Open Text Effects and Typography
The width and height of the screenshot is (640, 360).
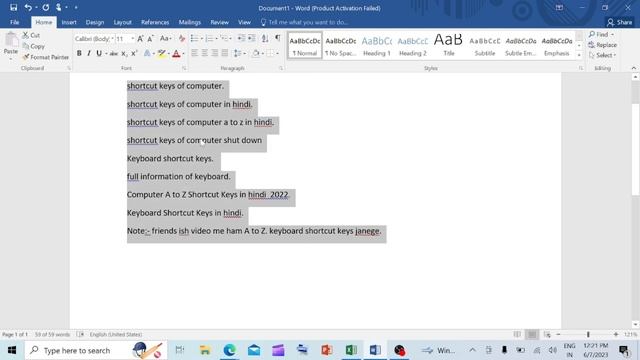[x=147, y=53]
